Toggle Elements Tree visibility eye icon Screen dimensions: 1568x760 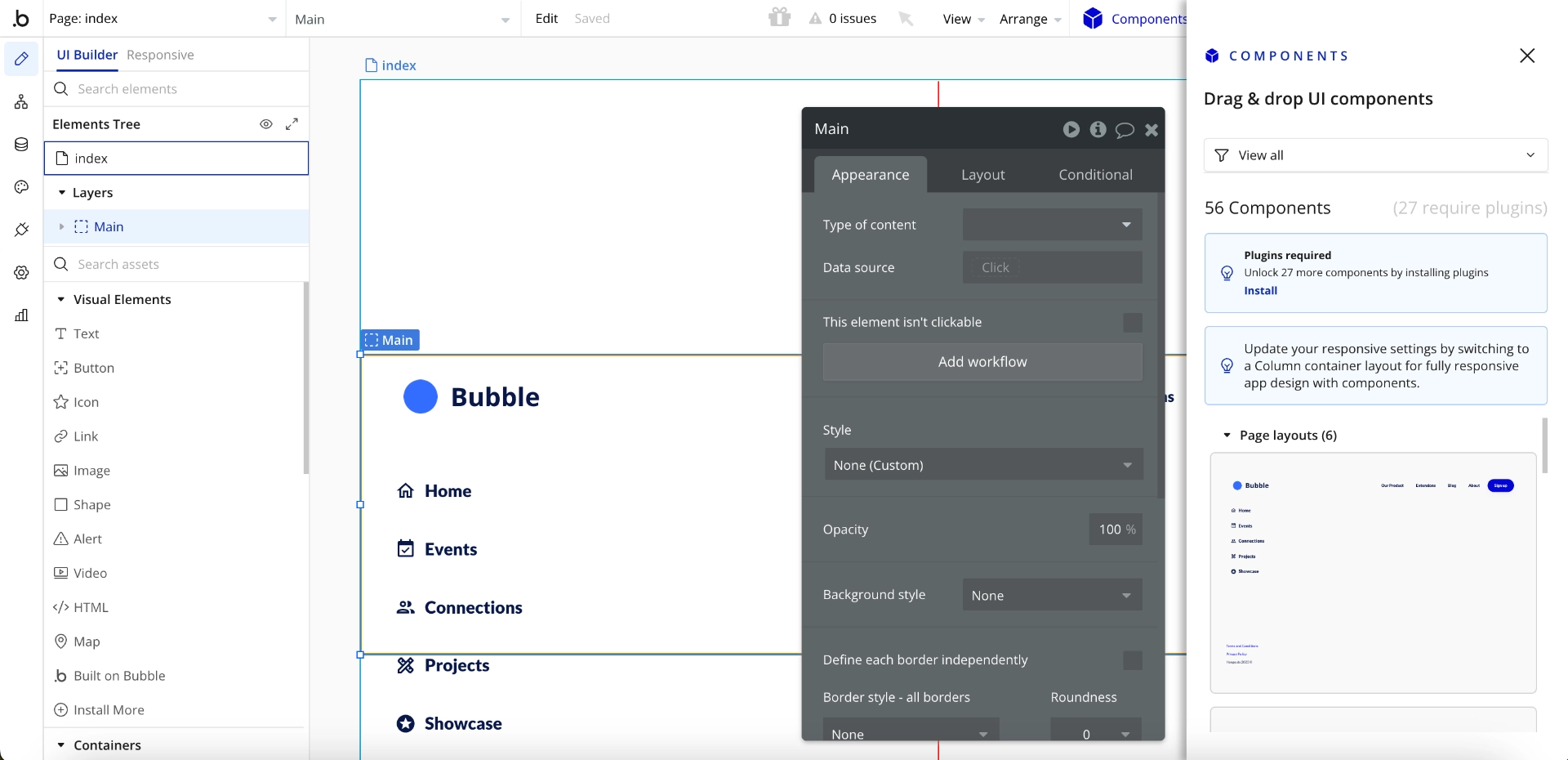pos(265,124)
